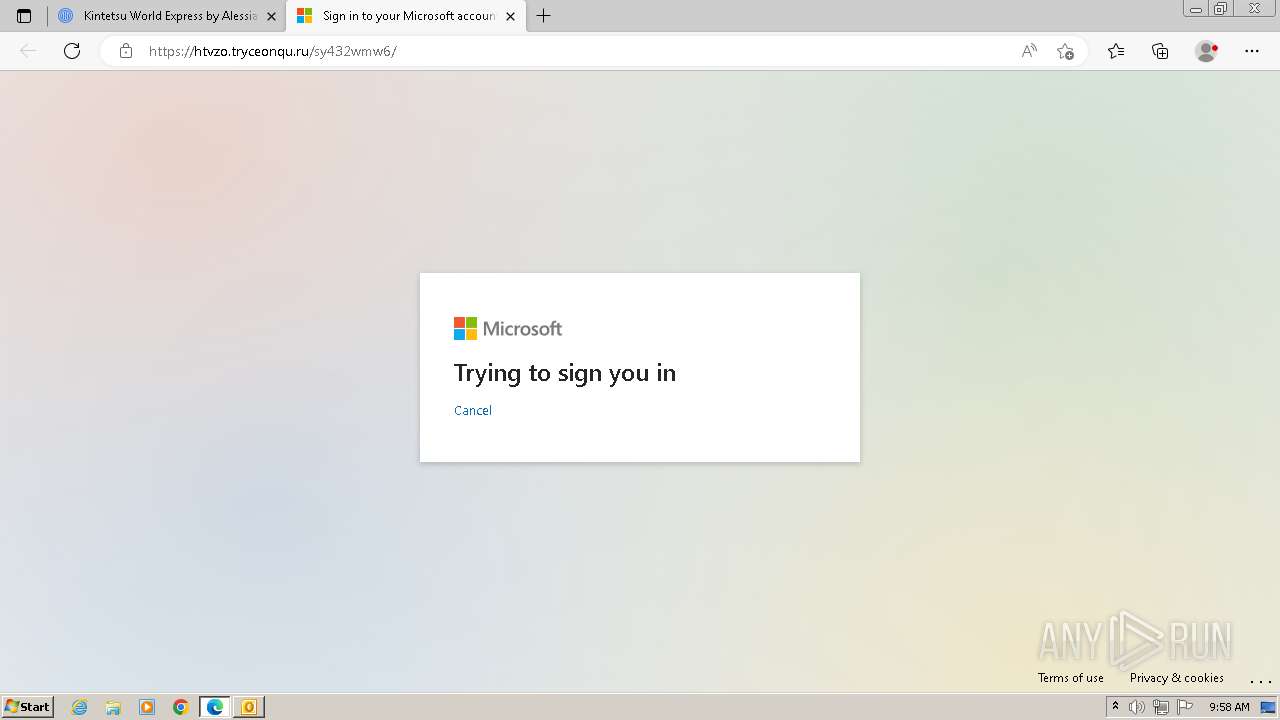Switch to the Kintetsu World Express tab
This screenshot has width=1280, height=720.
pyautogui.click(x=168, y=16)
